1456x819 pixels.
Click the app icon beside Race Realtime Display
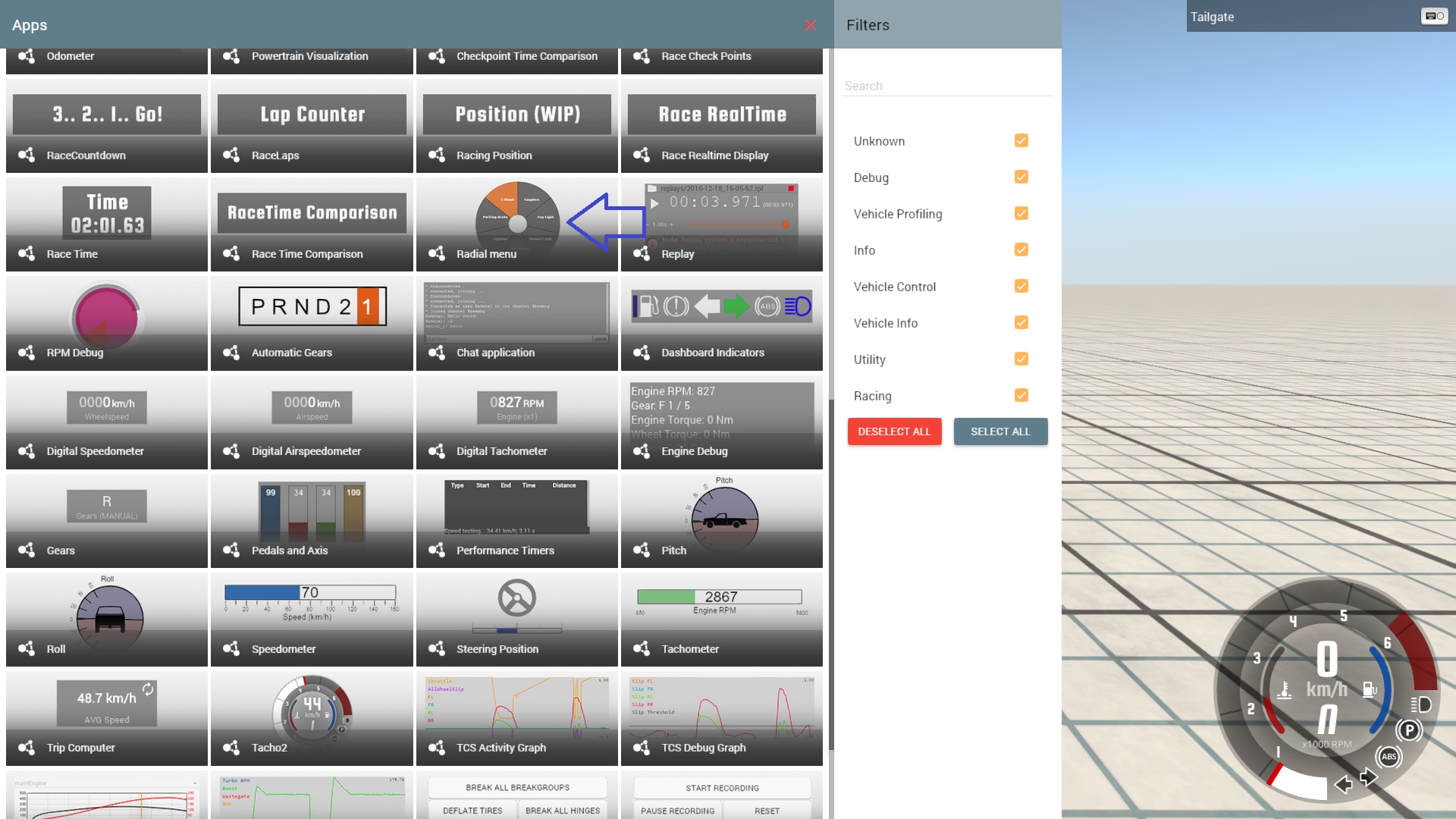[x=641, y=155]
